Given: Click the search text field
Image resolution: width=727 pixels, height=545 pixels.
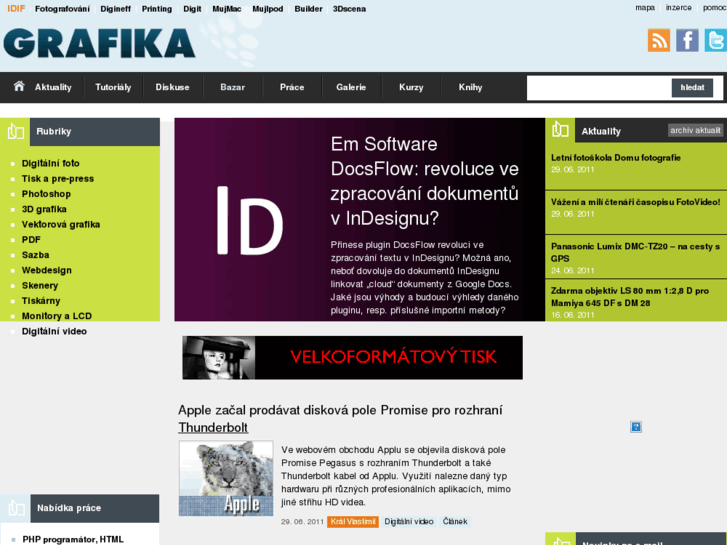Looking at the screenshot, I should coord(599,88).
